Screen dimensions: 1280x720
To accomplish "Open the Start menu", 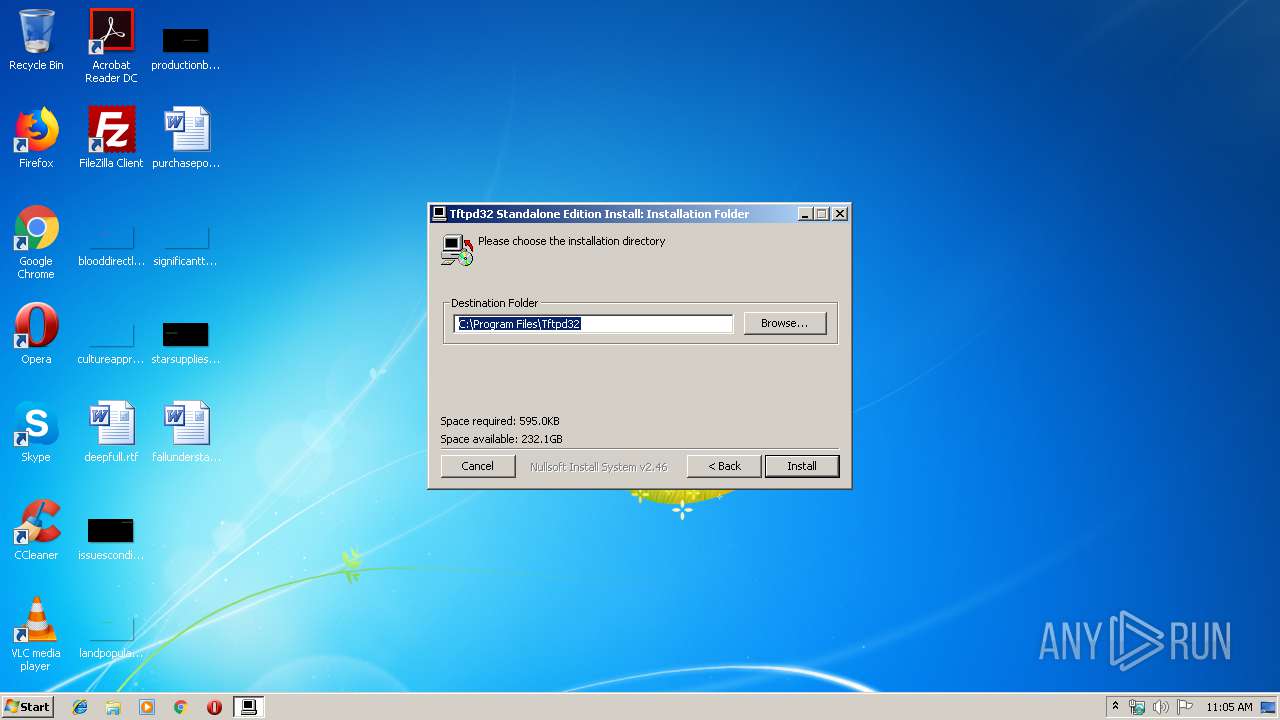I will [x=27, y=707].
